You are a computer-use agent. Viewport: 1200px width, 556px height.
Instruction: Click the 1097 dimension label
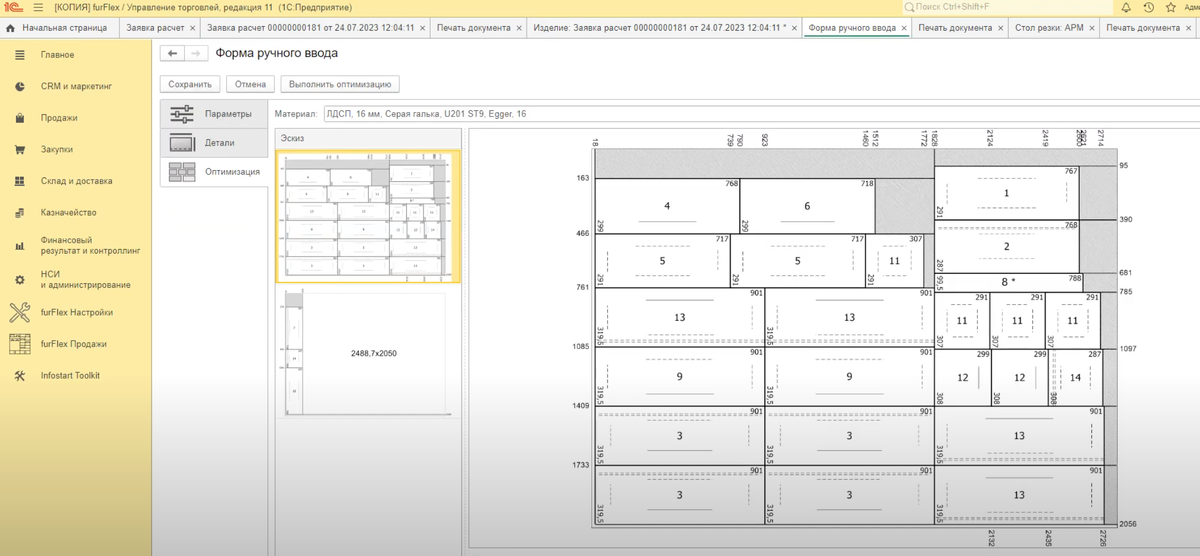click(x=1128, y=348)
